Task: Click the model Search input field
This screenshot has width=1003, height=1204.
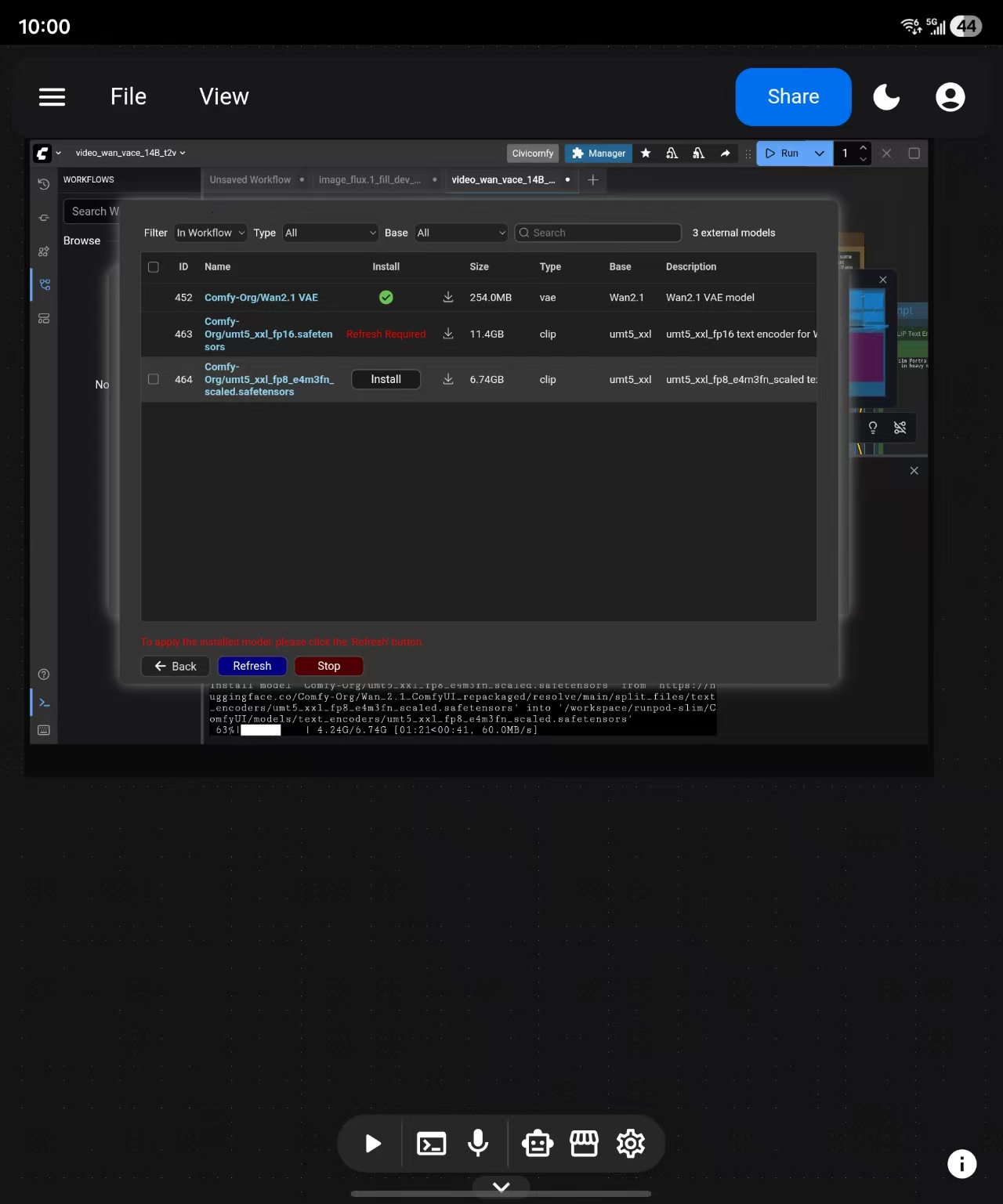Action: [x=598, y=233]
